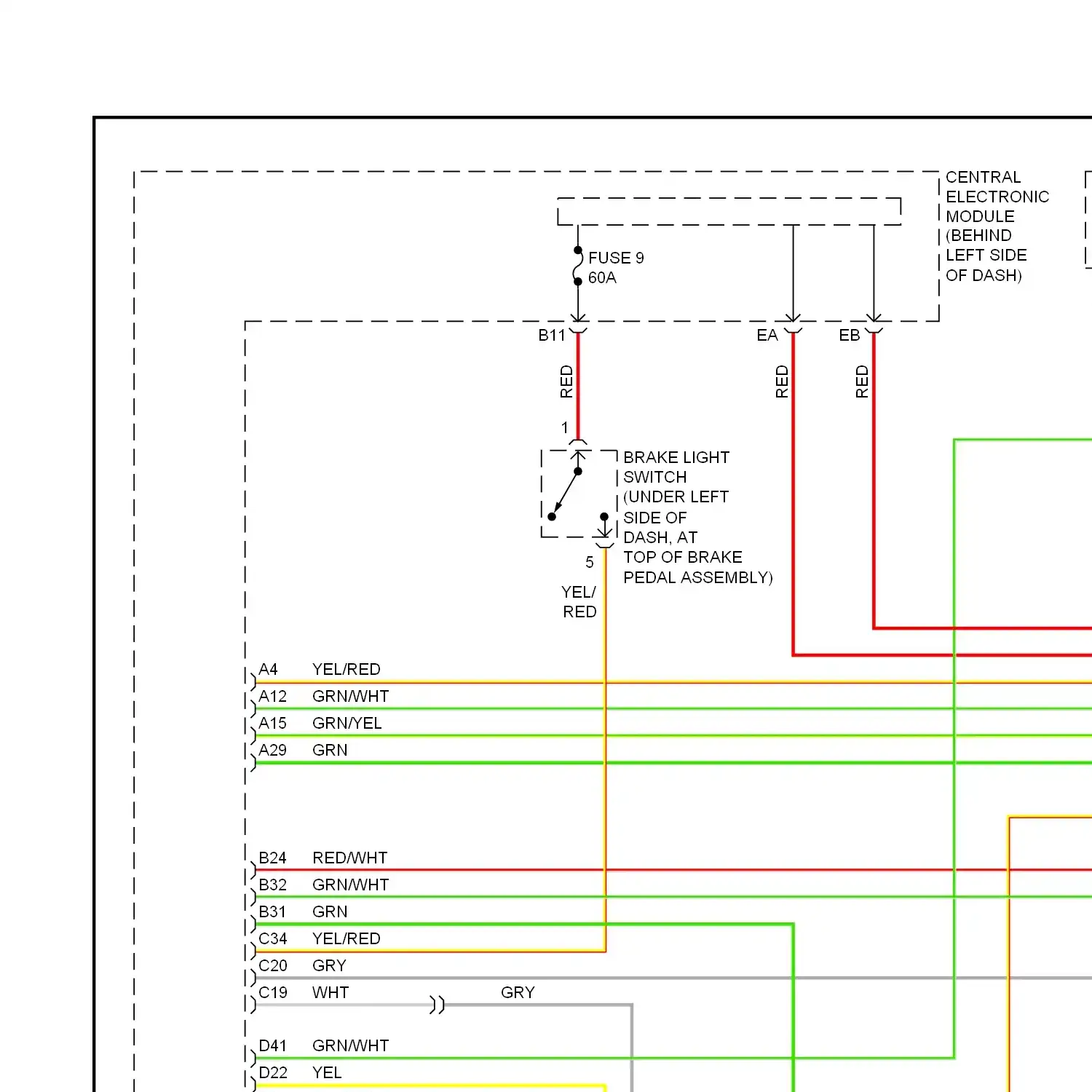Screen dimensions: 1092x1092
Task: Click the A4 pin label
Action: click(268, 669)
